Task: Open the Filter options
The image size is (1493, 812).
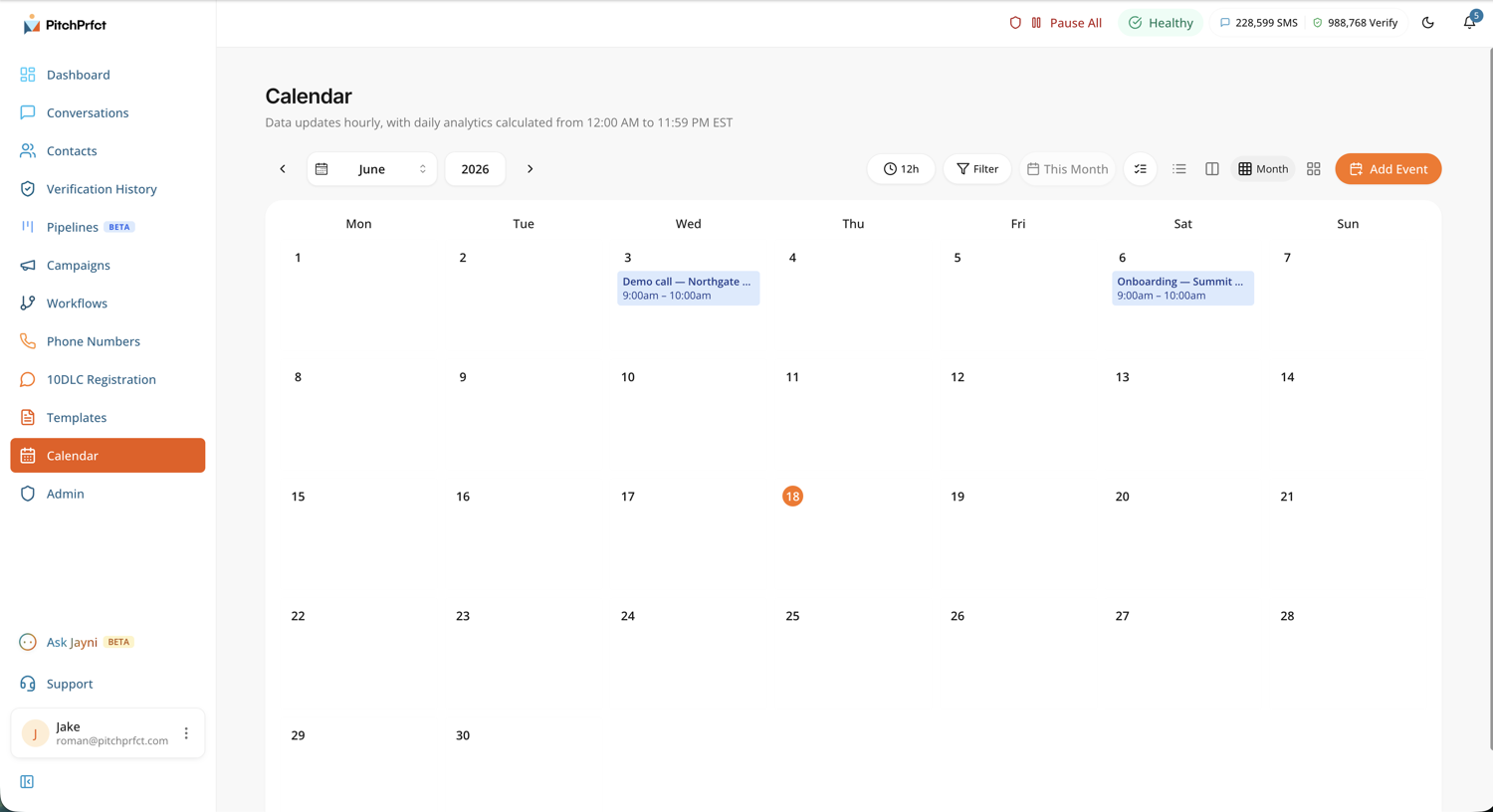Action: coord(977,169)
